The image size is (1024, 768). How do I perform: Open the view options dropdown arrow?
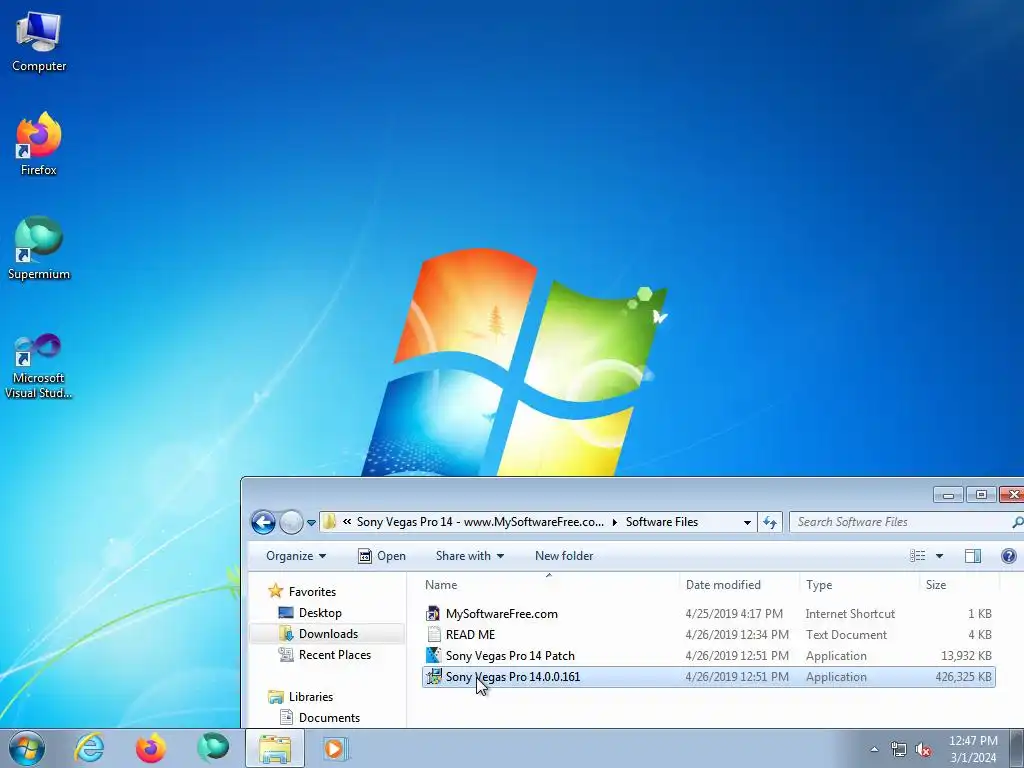coord(939,556)
